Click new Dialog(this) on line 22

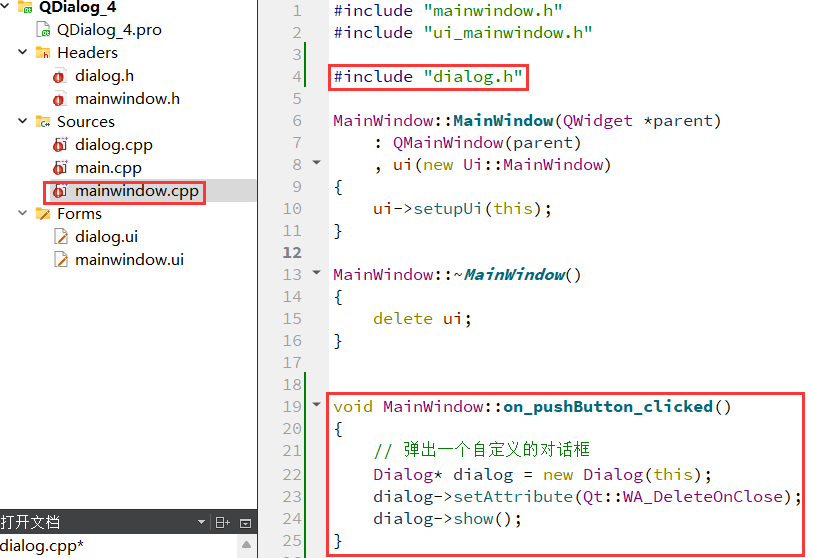(622, 475)
